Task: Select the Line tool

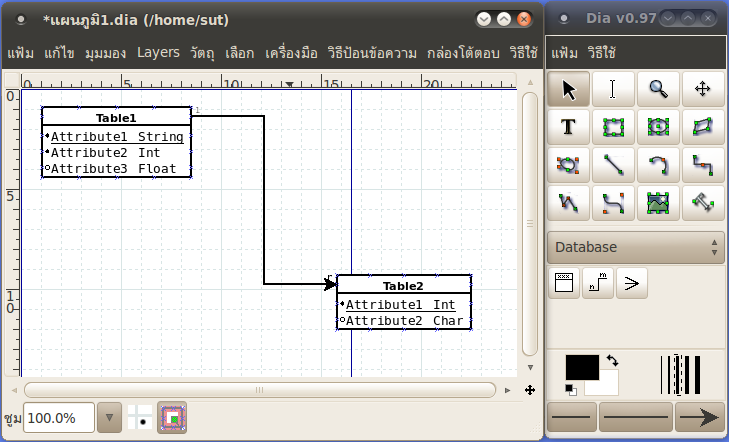Action: tap(613, 165)
